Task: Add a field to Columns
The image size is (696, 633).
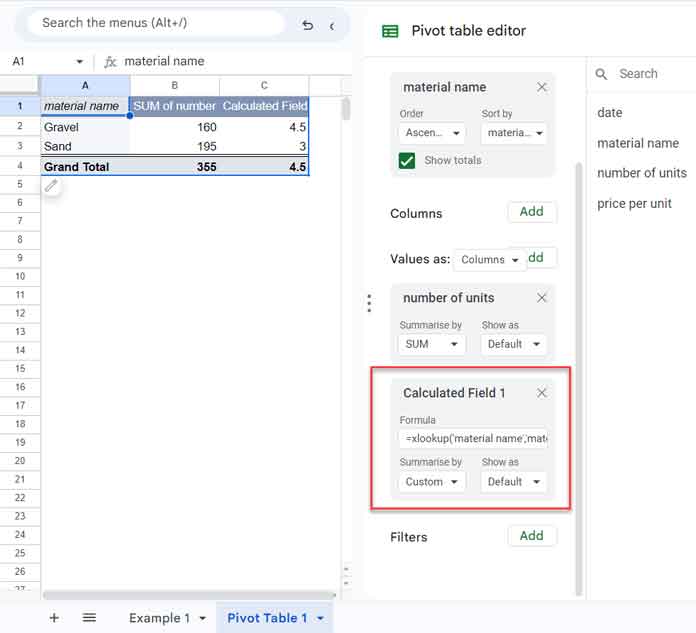Action: click(531, 212)
